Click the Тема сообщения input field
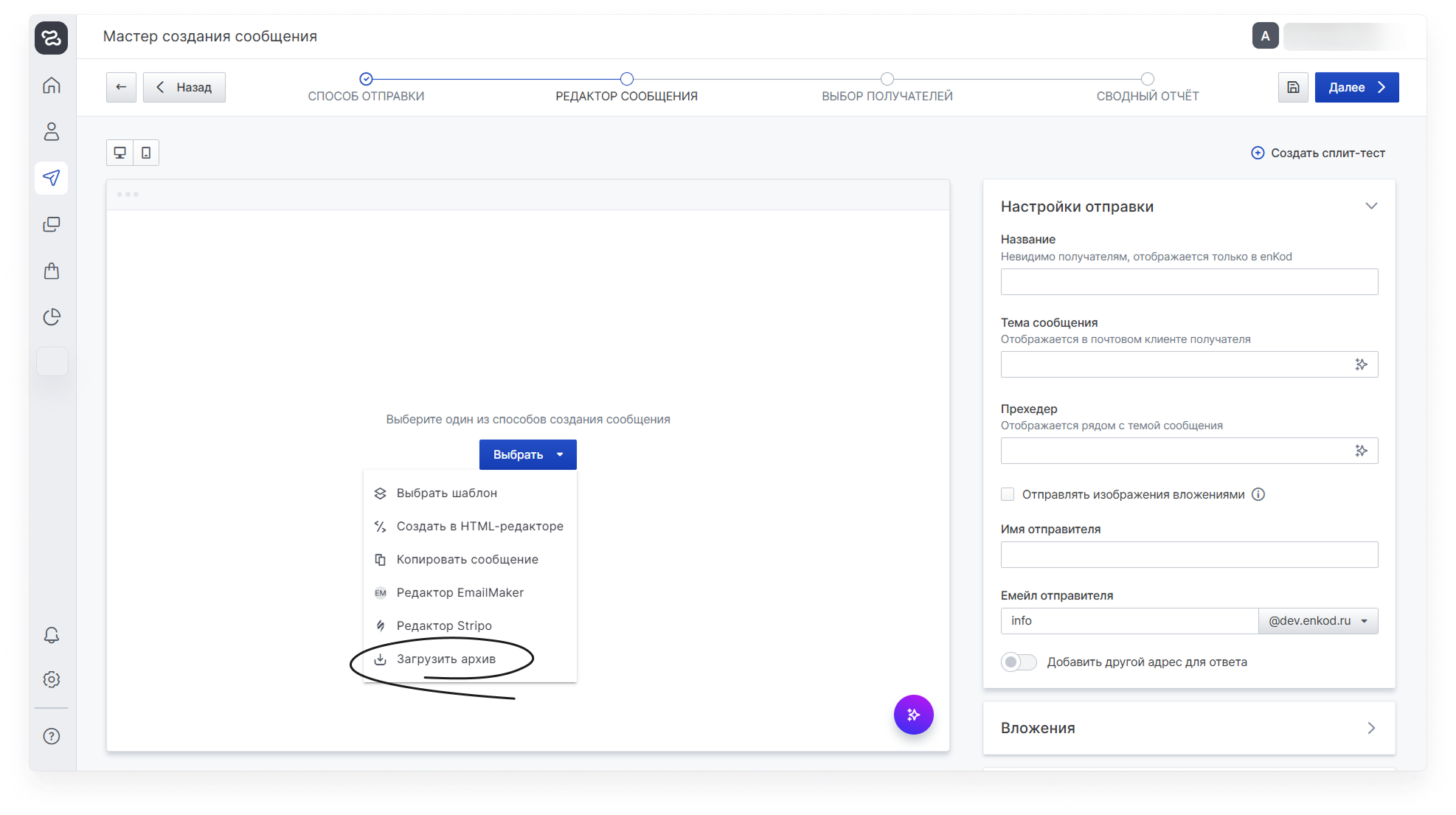 coord(1189,364)
